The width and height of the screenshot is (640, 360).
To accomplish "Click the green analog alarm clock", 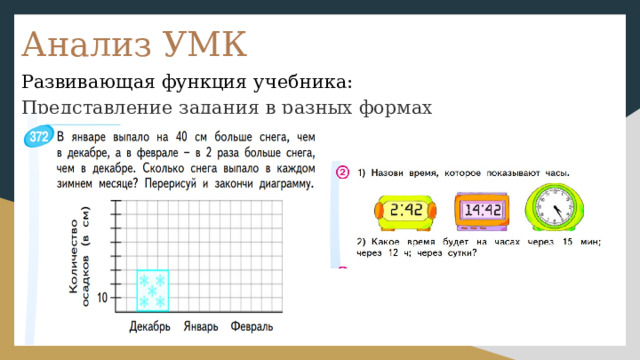I will (x=554, y=207).
